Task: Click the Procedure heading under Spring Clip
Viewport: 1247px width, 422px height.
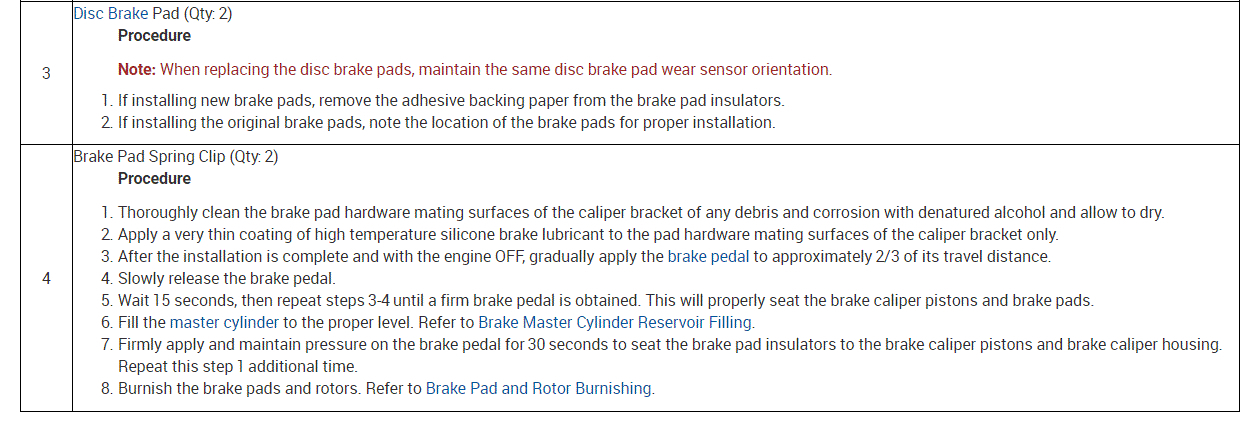Action: pos(154,179)
